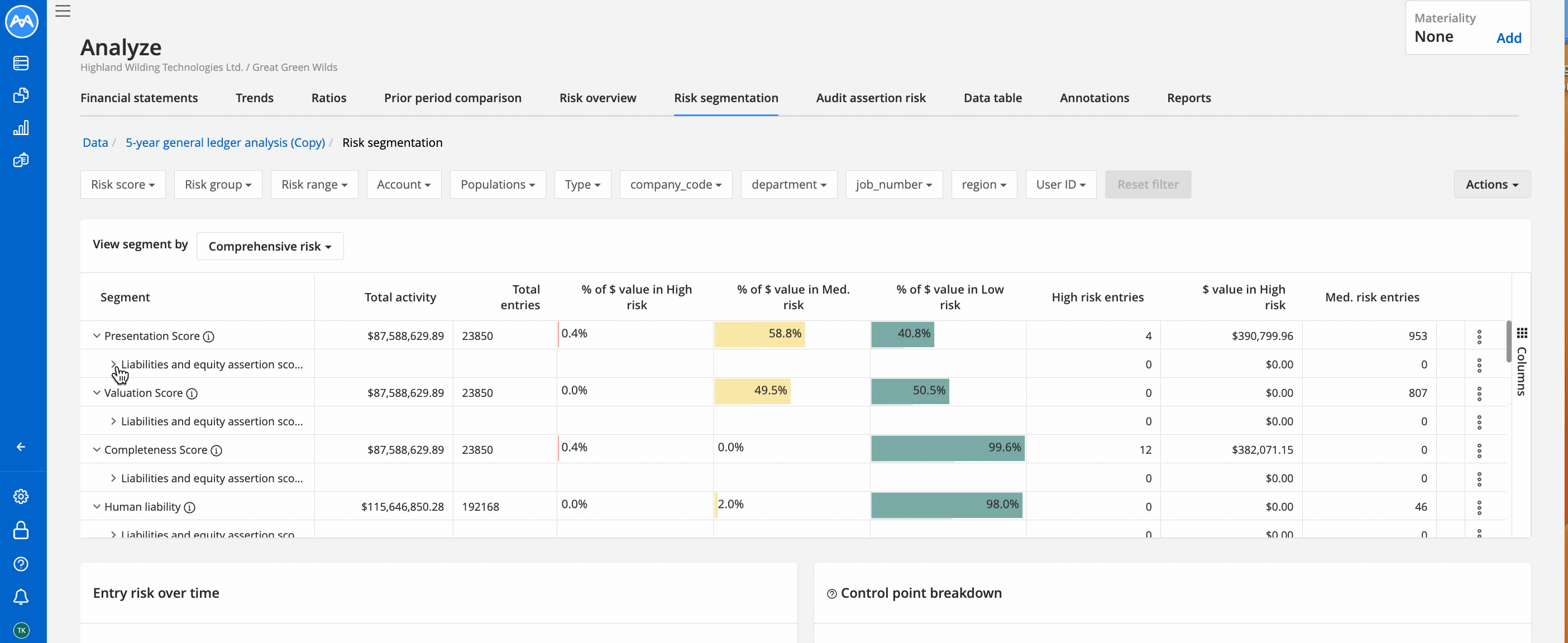
Task: Collapse the Presentation Score segment row
Action: [x=96, y=336]
